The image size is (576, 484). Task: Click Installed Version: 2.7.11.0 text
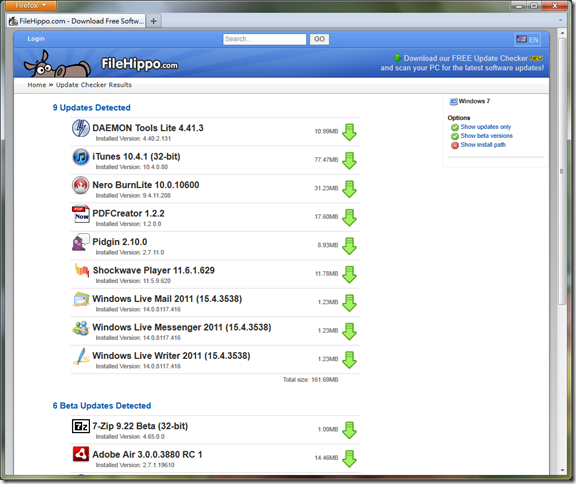click(130, 252)
